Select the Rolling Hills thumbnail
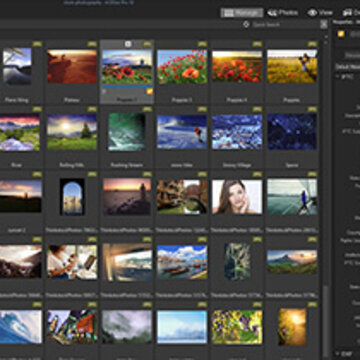Screen dimensions: 360x360 (x=72, y=132)
